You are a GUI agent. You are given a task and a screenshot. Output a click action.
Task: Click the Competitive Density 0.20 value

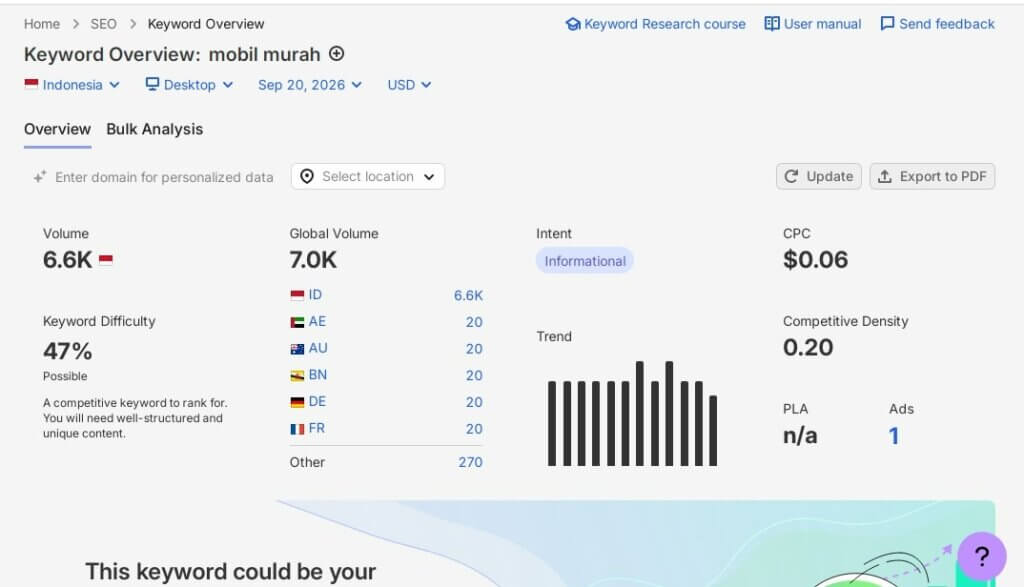point(808,347)
